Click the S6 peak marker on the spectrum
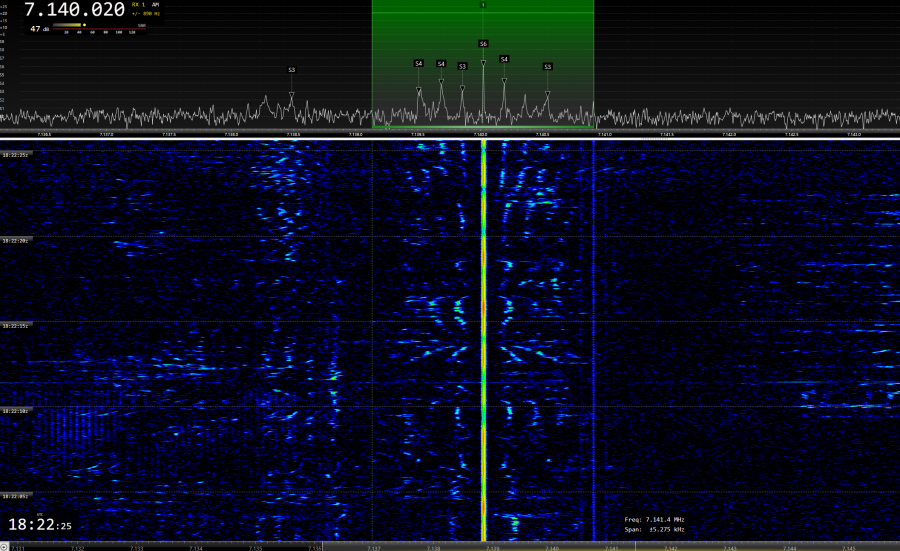 (x=483, y=44)
